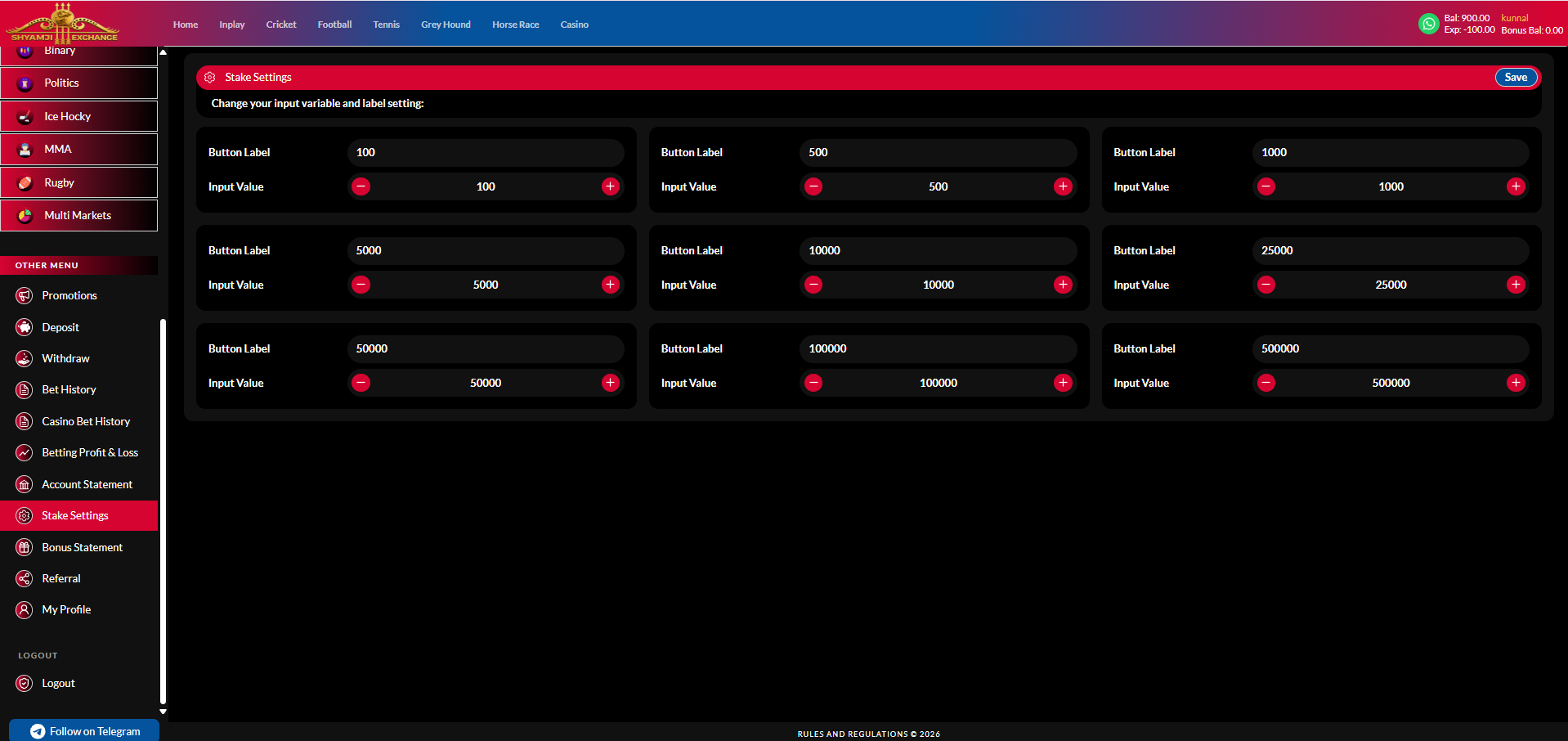Decrease the 50000 input value
Viewport: 1568px width, 741px height.
pyautogui.click(x=361, y=383)
